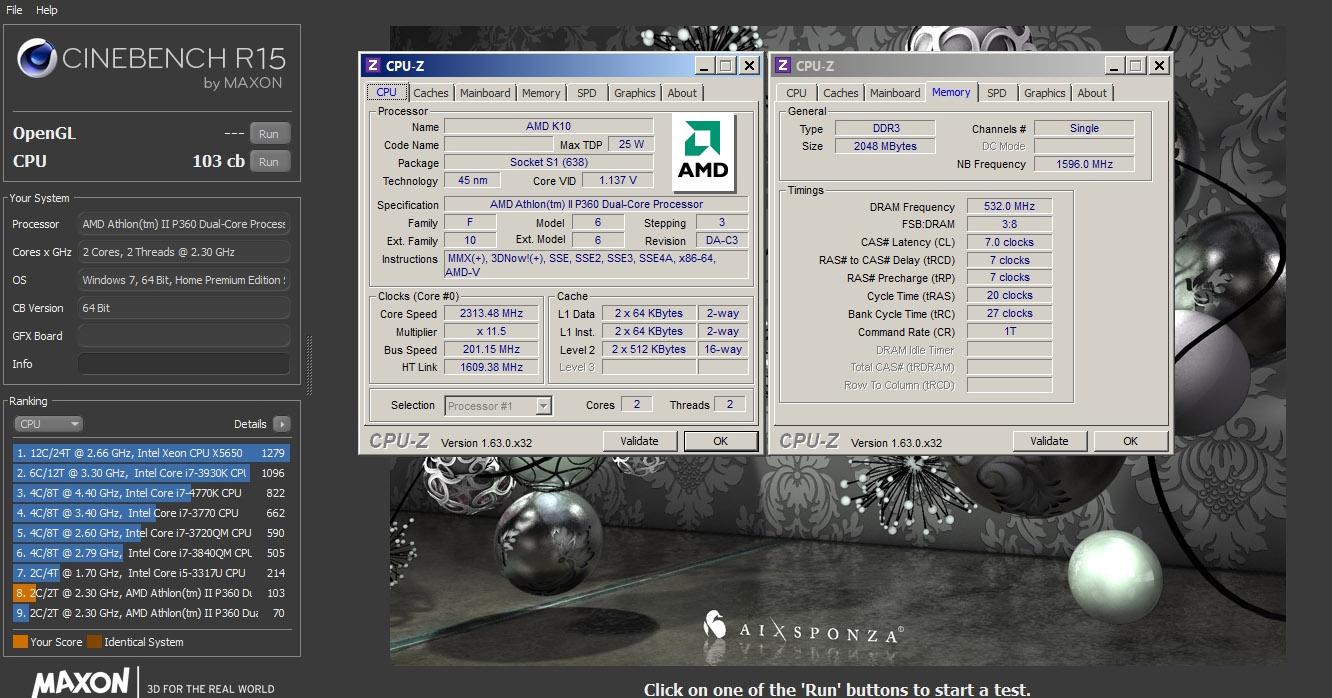Screen dimensions: 1332x698
Task: Close the right CPU-Z window
Action: (x=1159, y=65)
